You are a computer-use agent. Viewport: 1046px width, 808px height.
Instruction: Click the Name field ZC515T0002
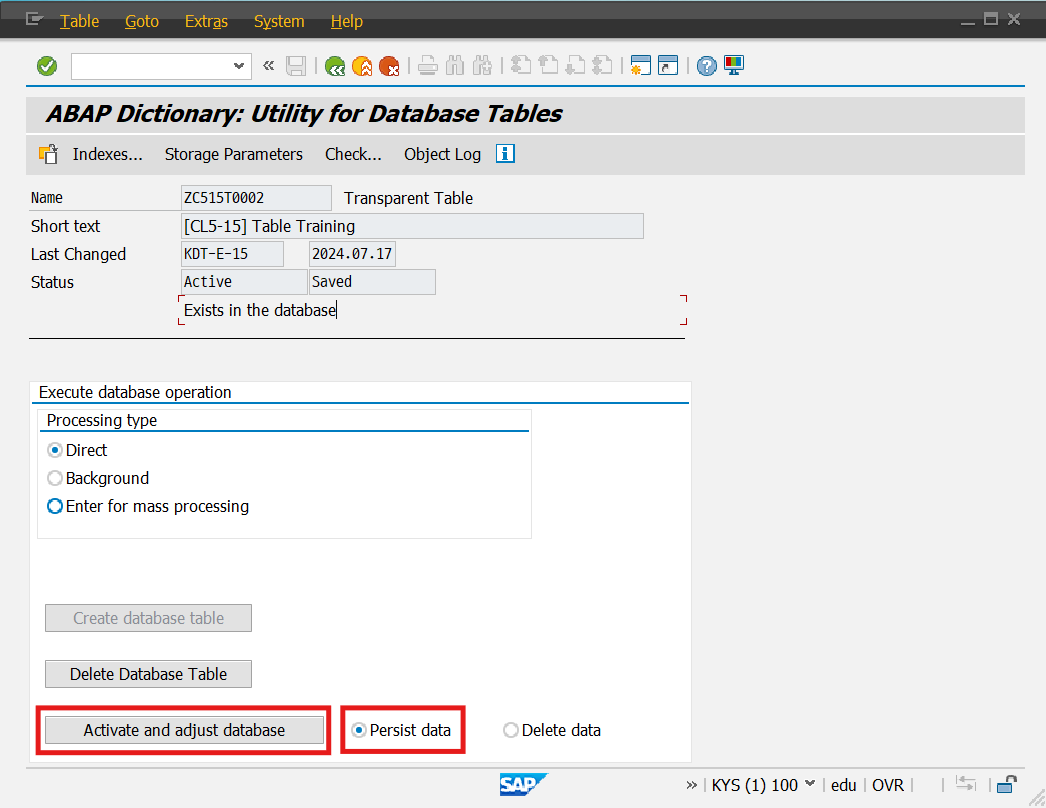(256, 198)
